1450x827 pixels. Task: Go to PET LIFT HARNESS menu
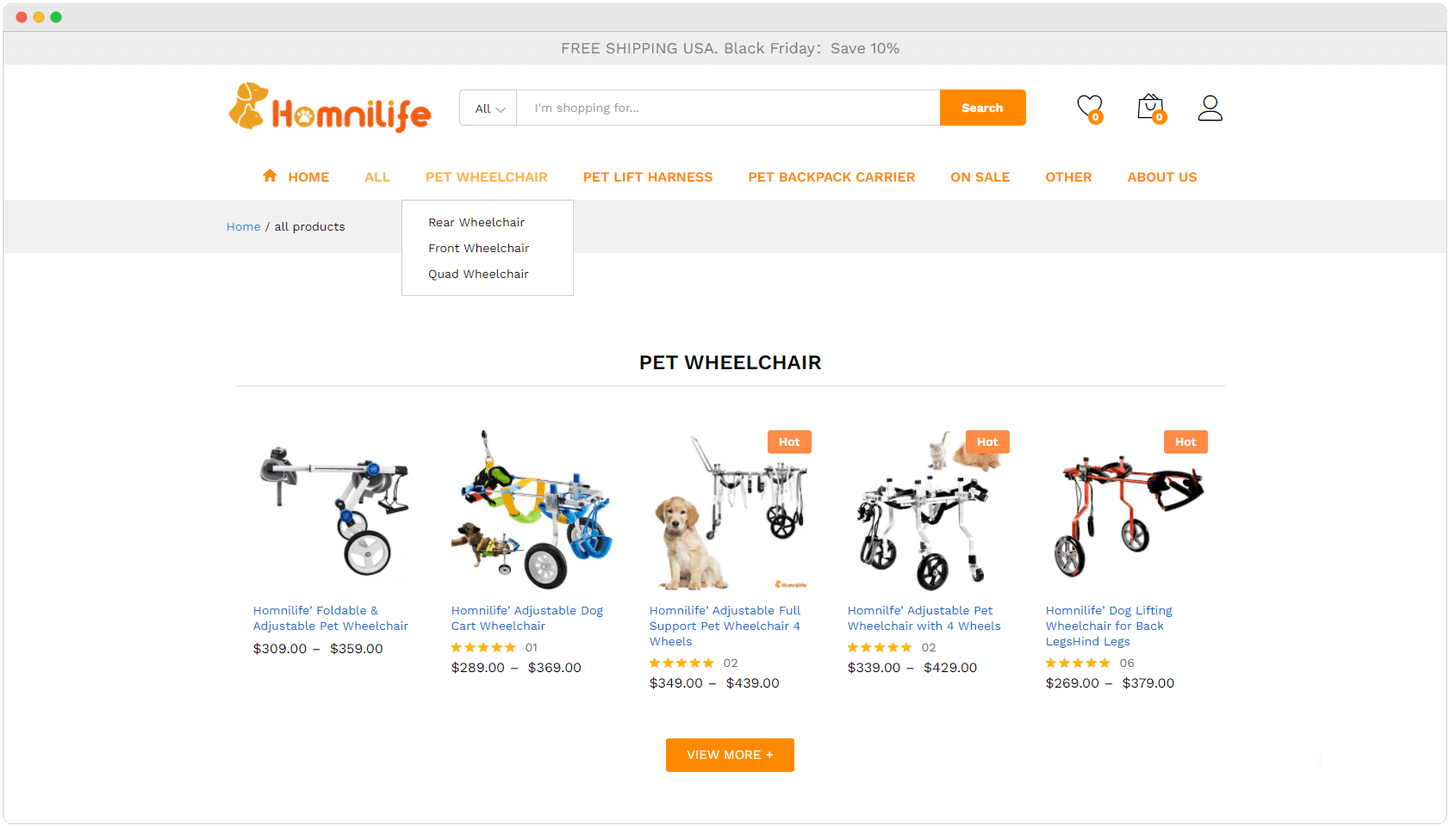coord(648,177)
